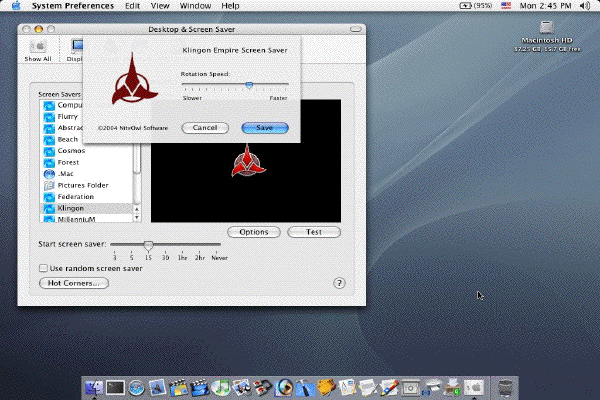Select Forest screen saver

coord(86,162)
